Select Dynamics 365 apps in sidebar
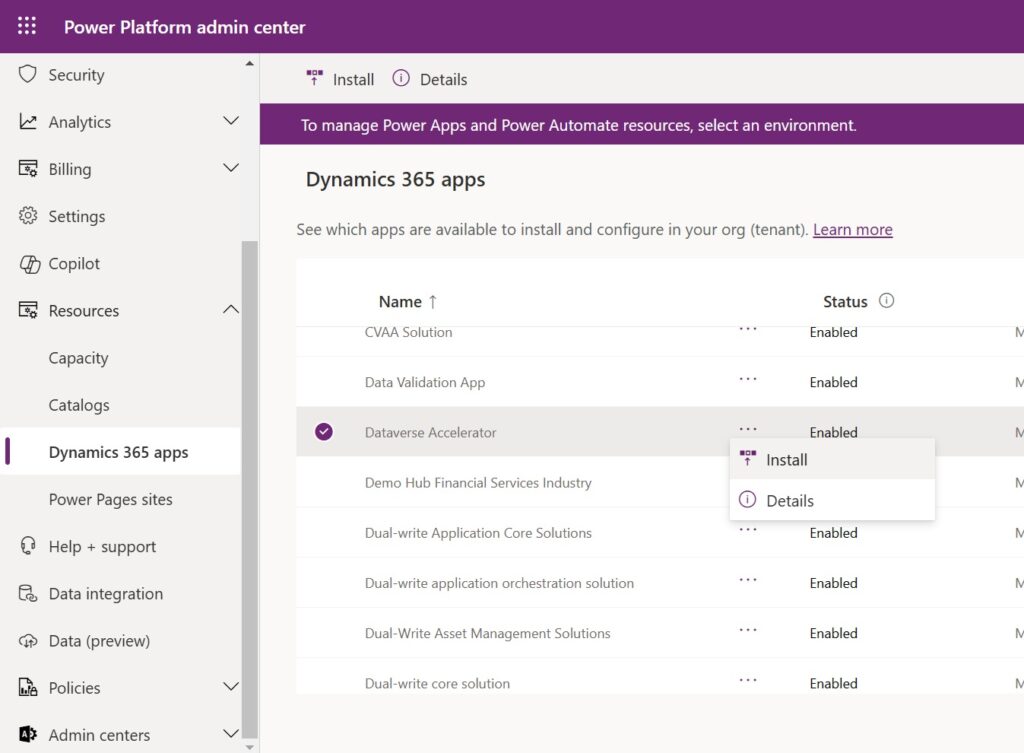This screenshot has width=1024, height=753. click(x=118, y=452)
